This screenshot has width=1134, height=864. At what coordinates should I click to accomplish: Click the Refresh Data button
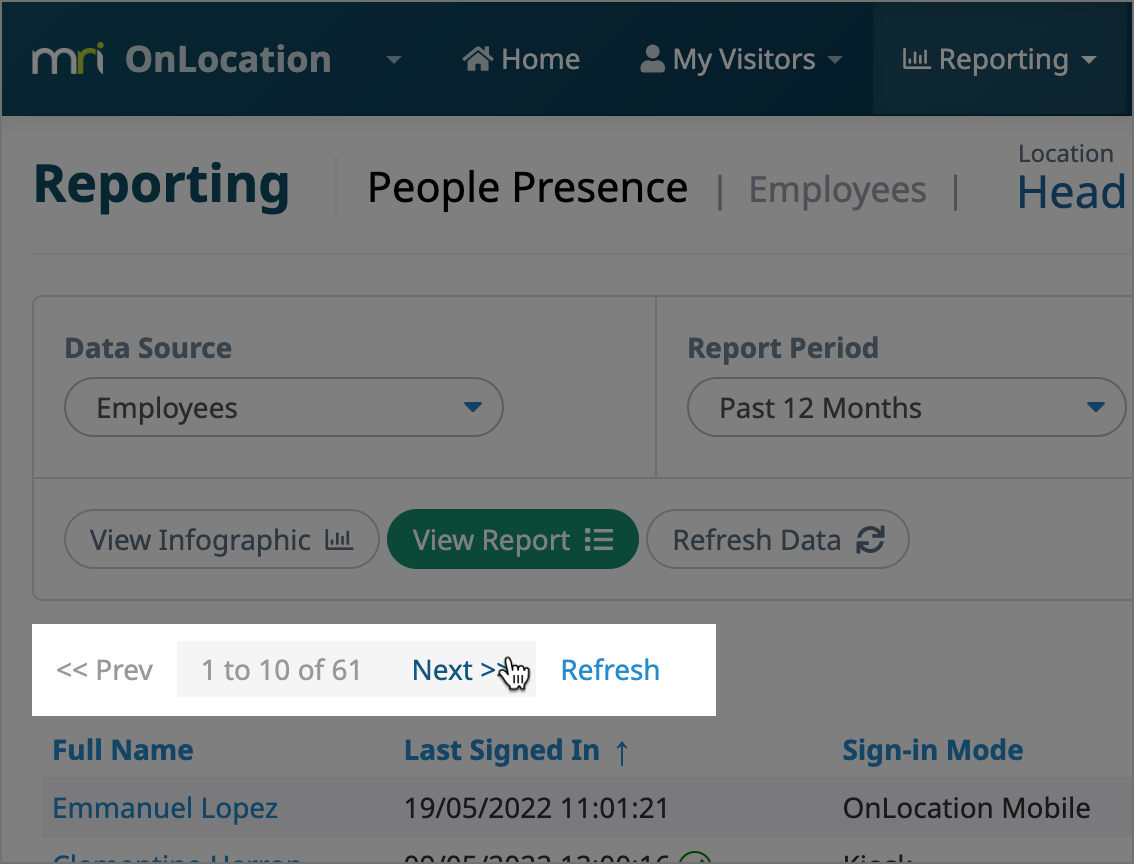[777, 539]
